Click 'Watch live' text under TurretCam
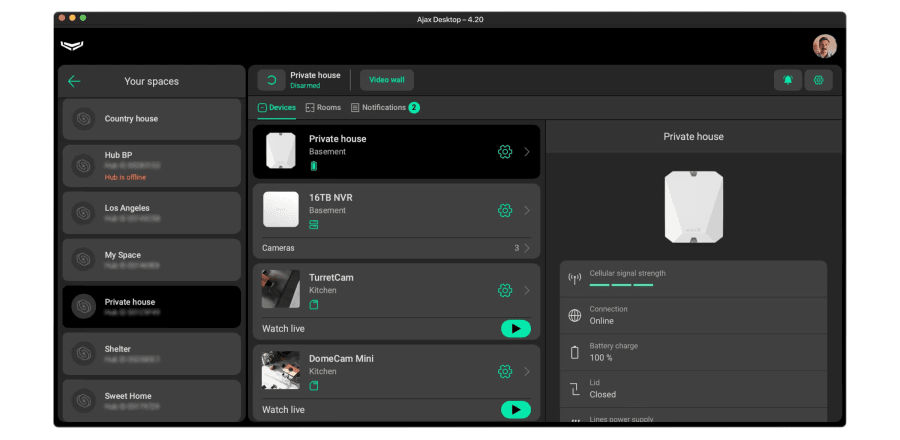900x440 pixels. [284, 329]
